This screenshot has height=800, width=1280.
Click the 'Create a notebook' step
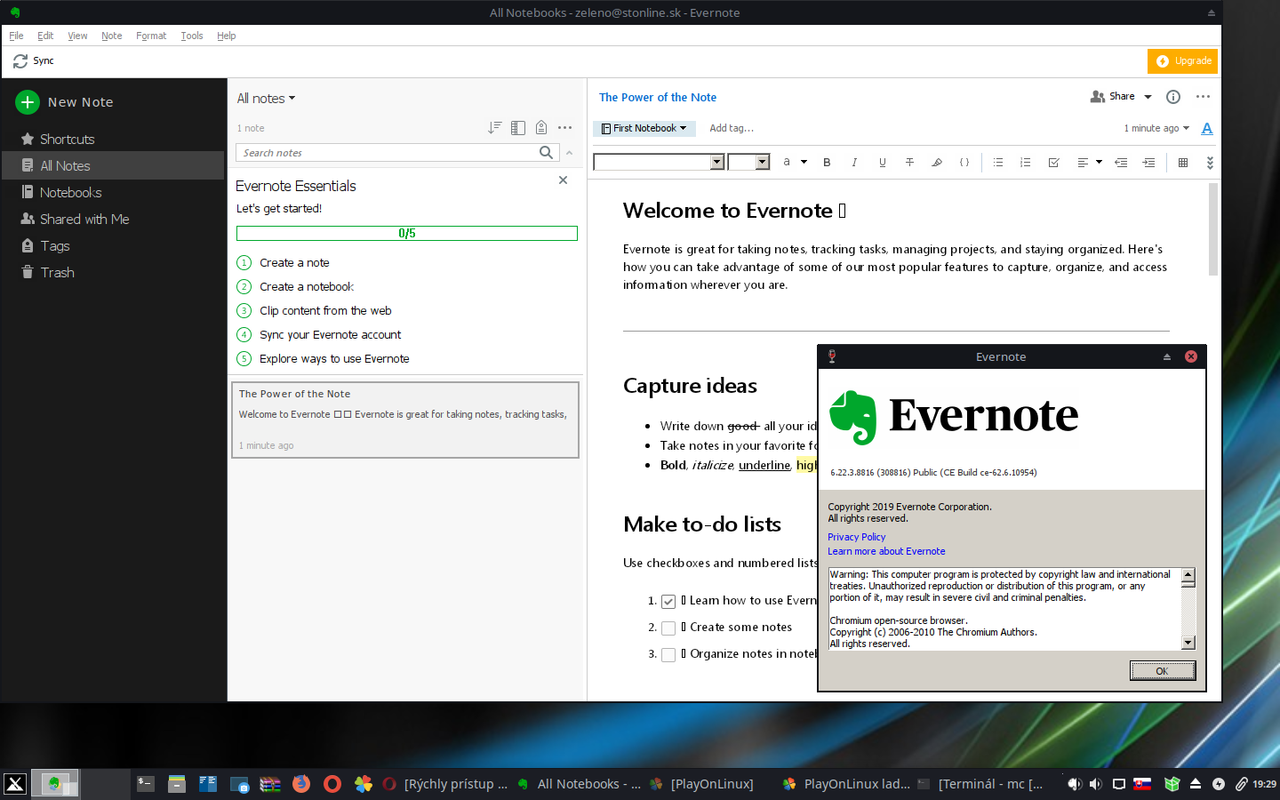pyautogui.click(x=306, y=287)
